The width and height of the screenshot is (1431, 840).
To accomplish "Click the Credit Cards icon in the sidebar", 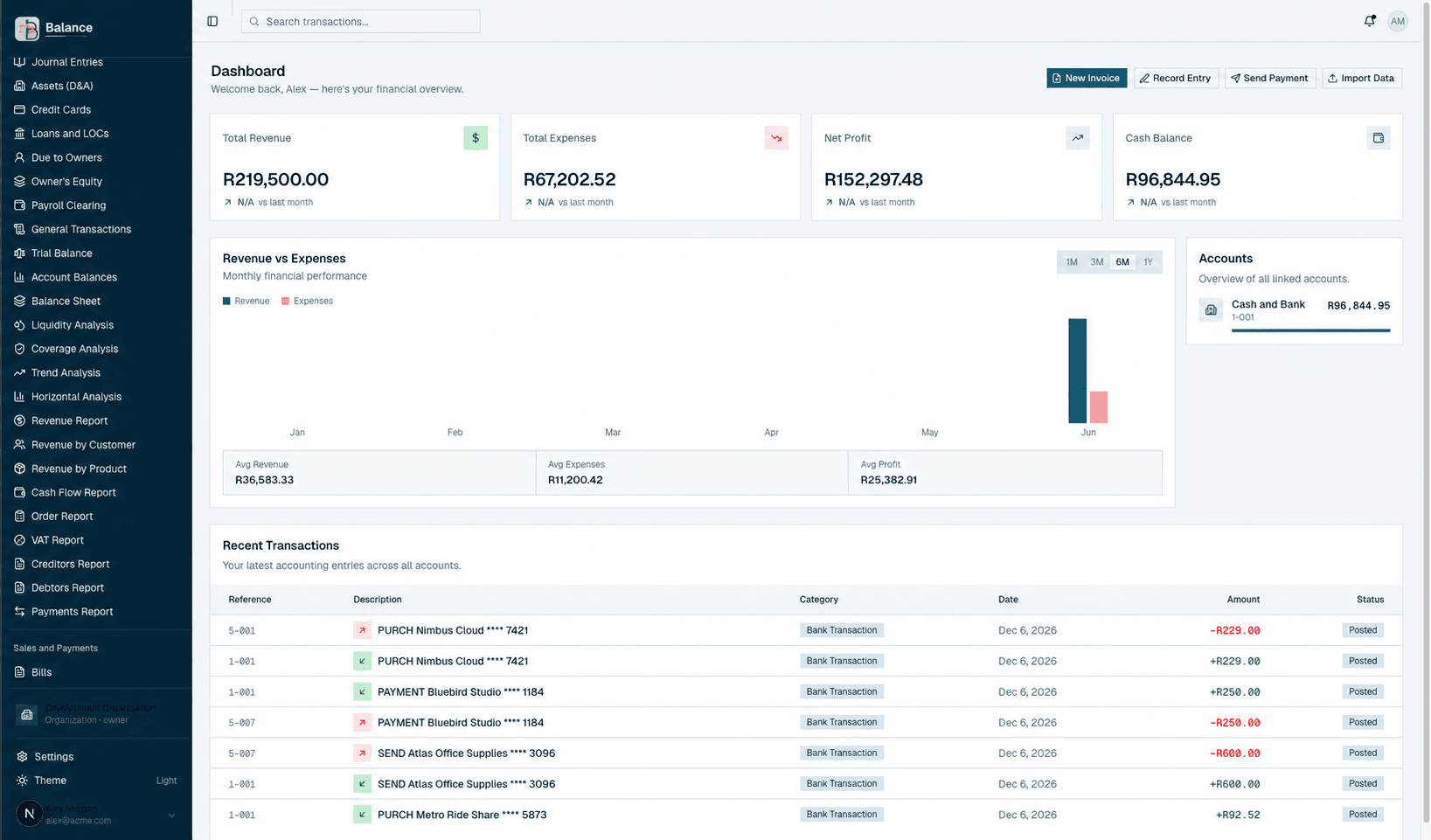I will click(x=19, y=110).
